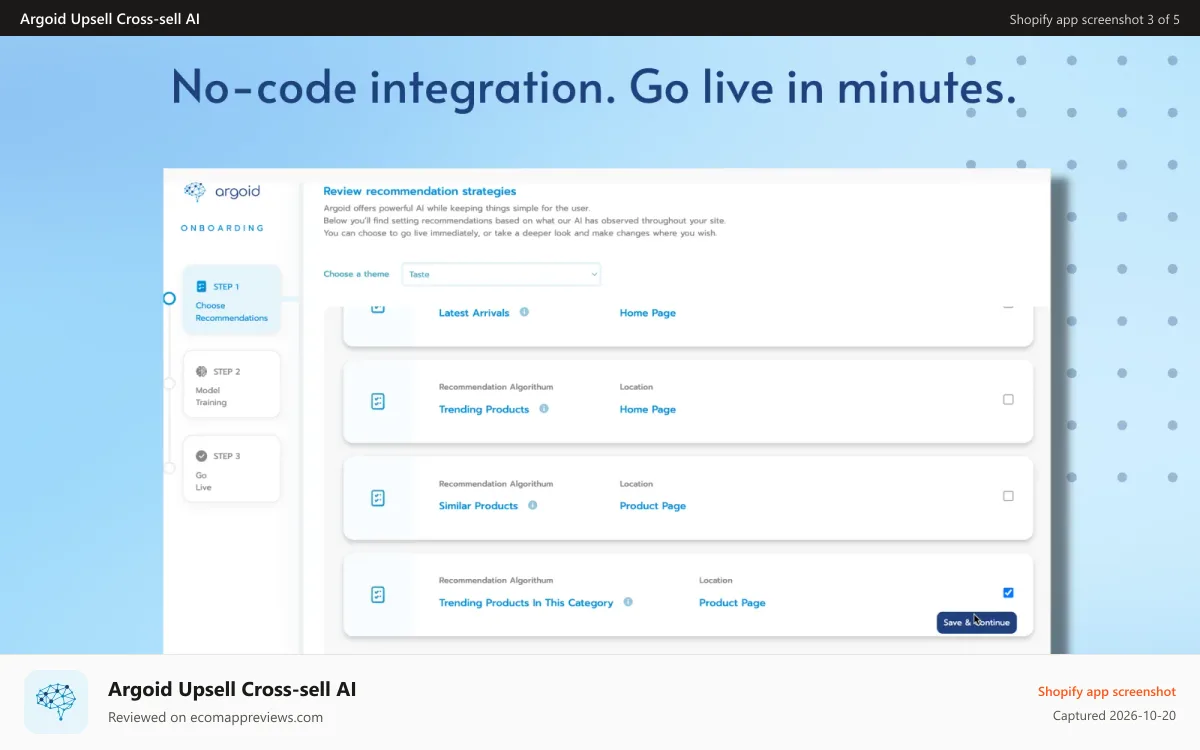Click the checklist icon in Trending Products row
This screenshot has width=1200, height=750.
coord(378,401)
